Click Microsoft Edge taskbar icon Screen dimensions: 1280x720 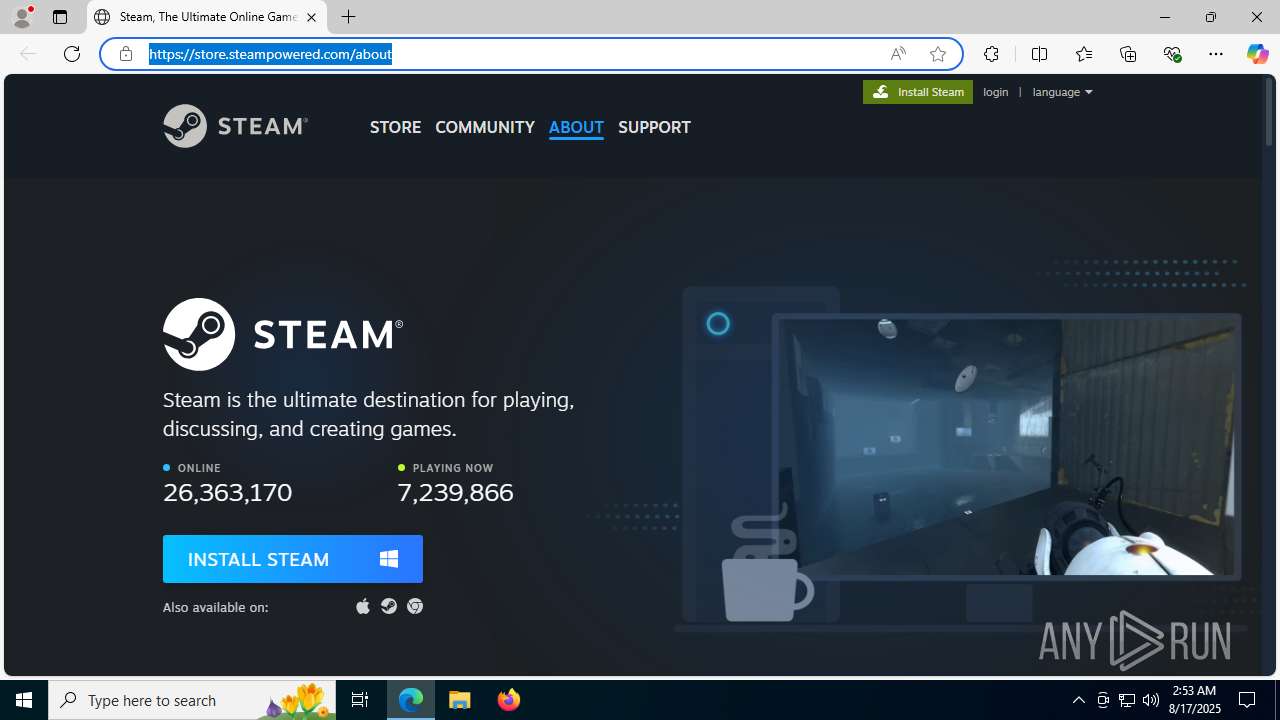[411, 700]
